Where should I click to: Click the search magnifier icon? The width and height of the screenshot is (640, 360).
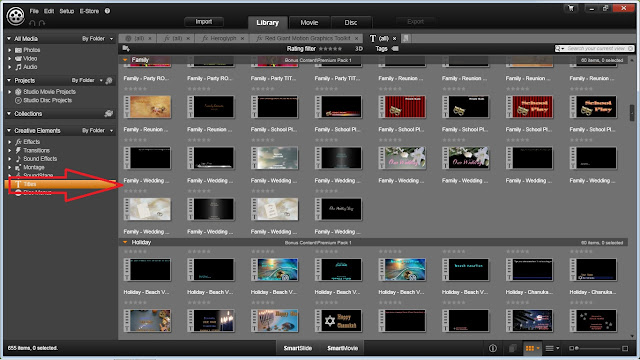tap(558, 49)
